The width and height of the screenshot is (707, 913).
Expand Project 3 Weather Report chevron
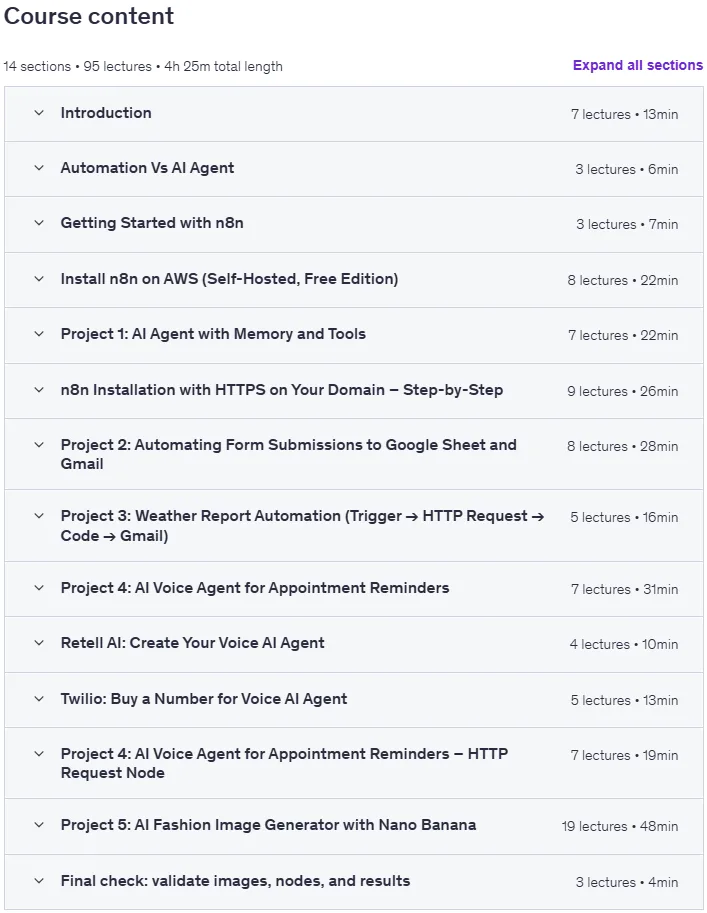point(39,516)
